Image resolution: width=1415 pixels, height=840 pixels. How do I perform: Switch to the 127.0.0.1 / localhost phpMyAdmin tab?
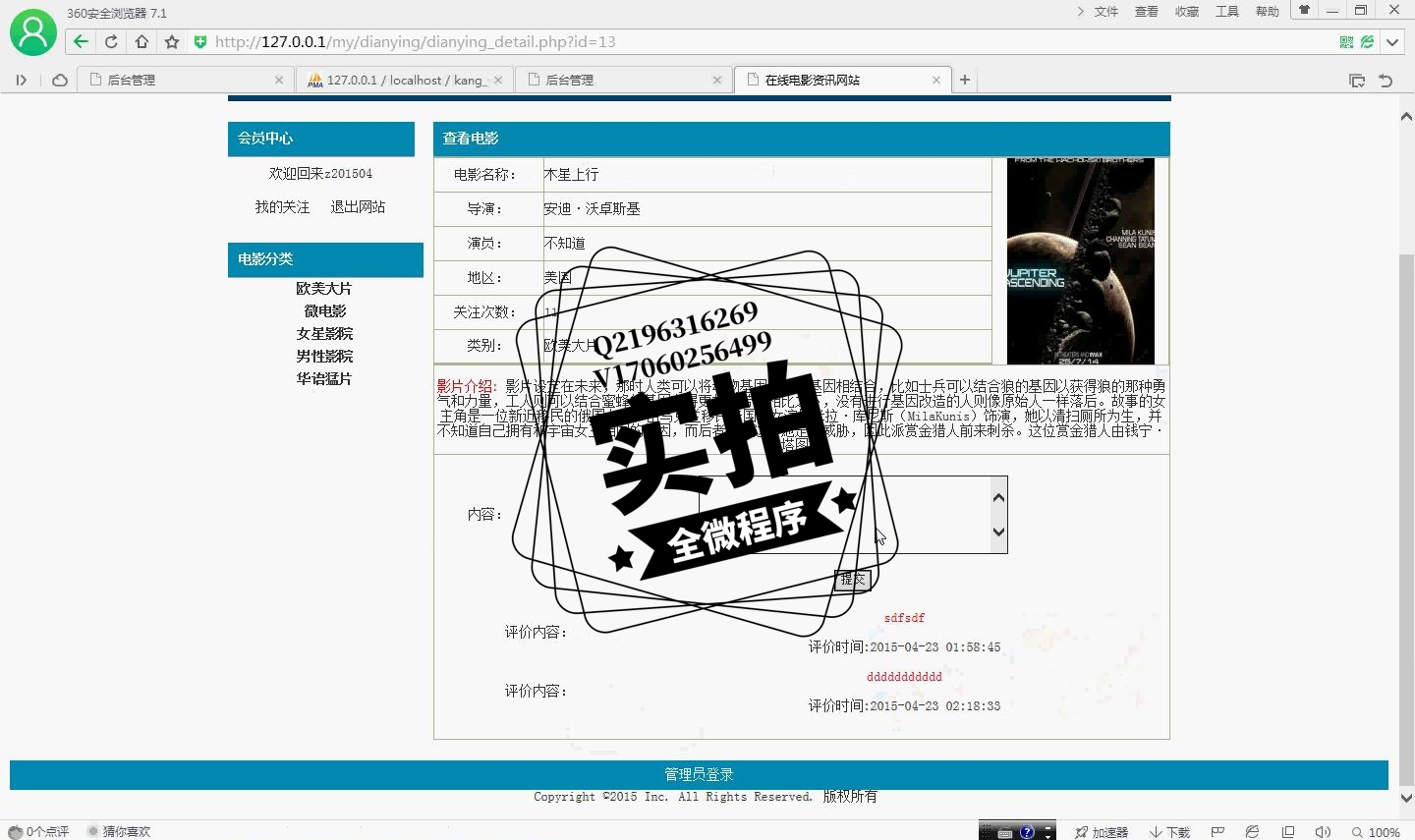point(403,80)
